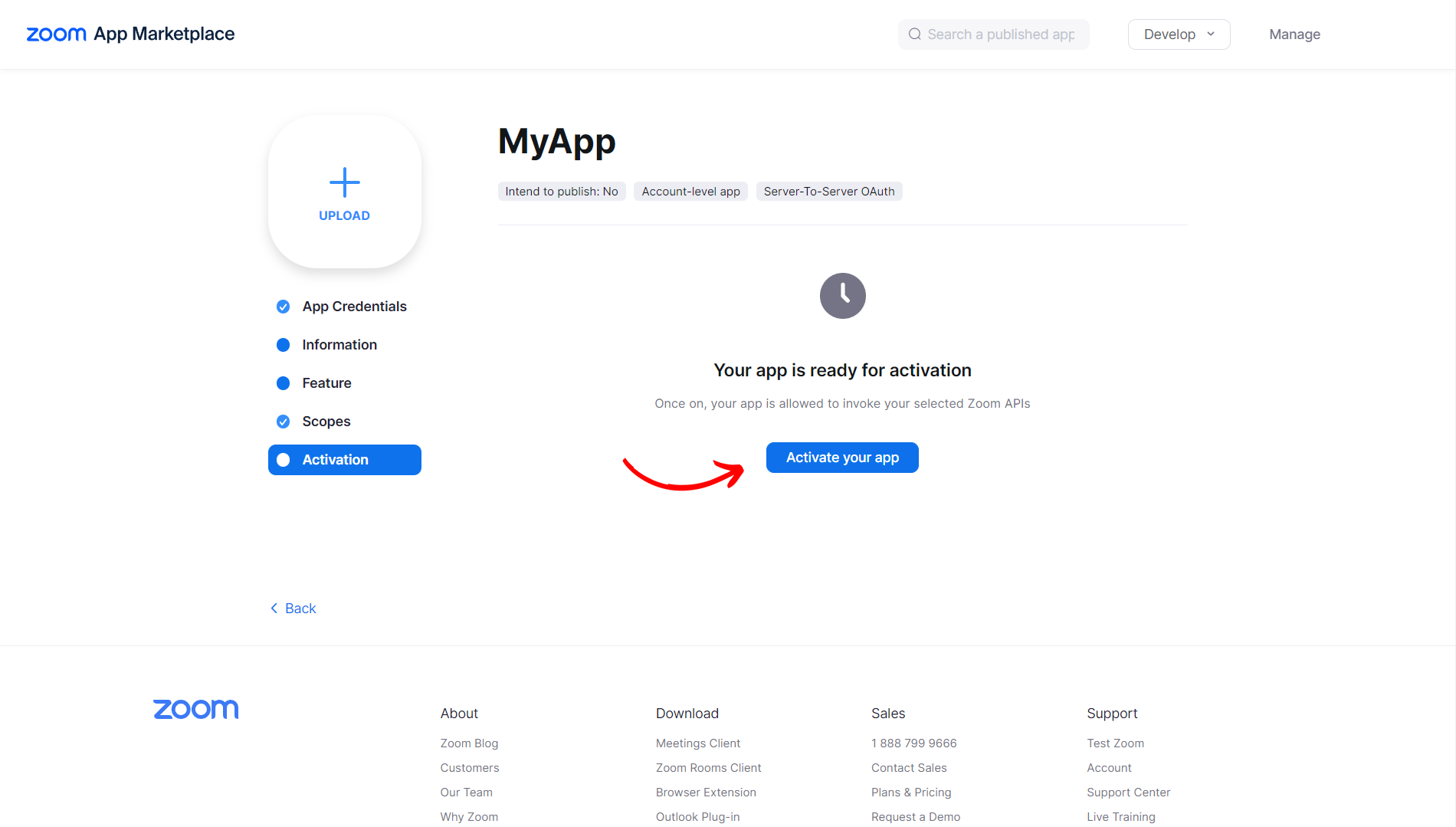Open Outlook Plug-in link
This screenshot has height=827, width=1456.
pos(697,817)
